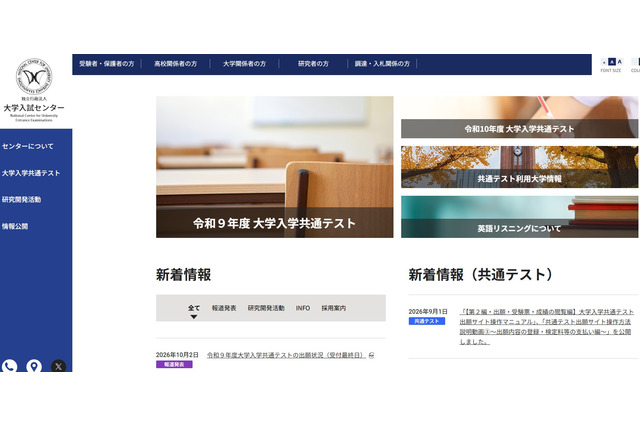
Task: Click the 2026年10月2日 date text
Action: point(177,355)
